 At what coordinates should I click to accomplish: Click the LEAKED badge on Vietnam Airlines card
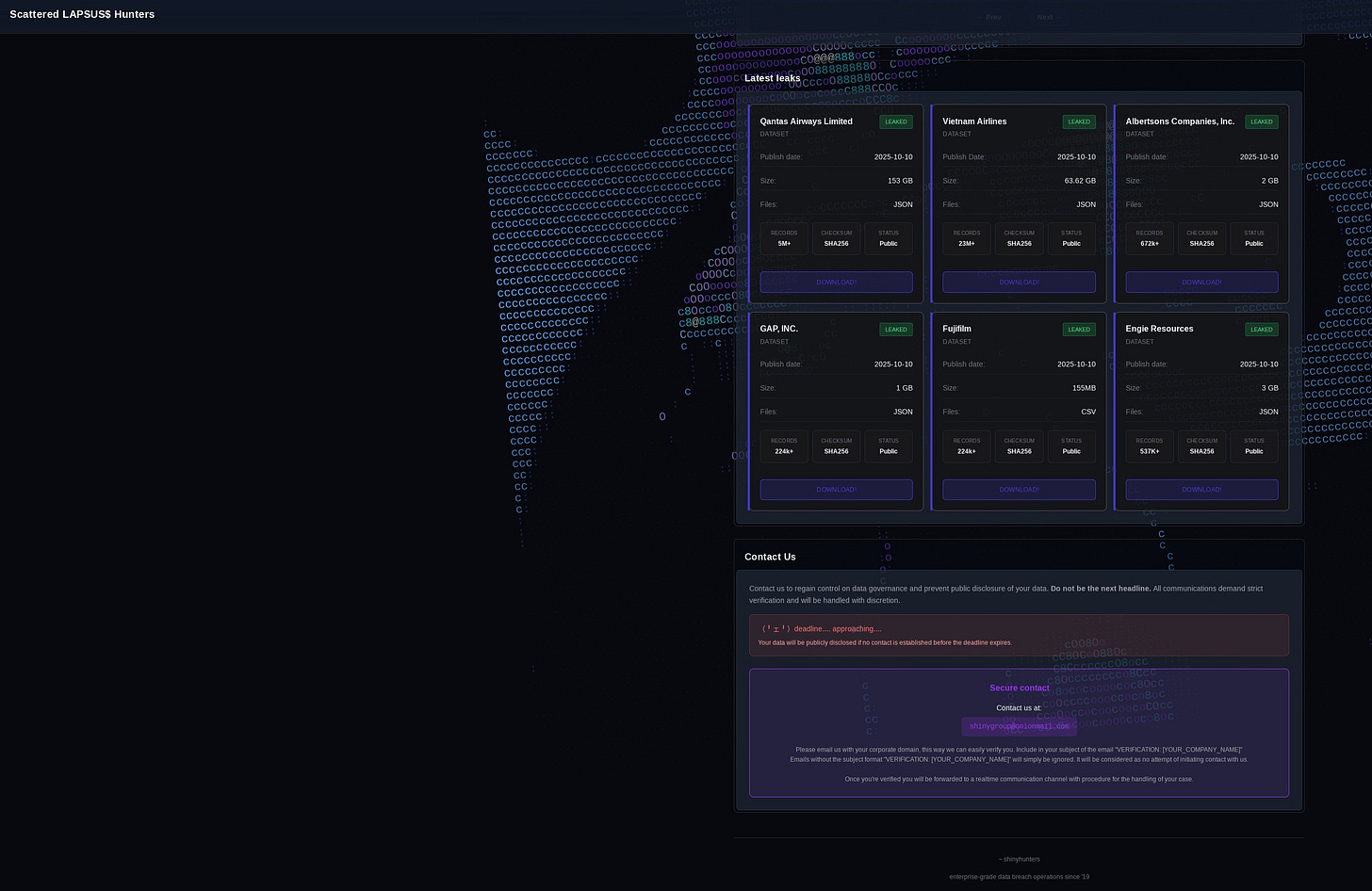1079,121
